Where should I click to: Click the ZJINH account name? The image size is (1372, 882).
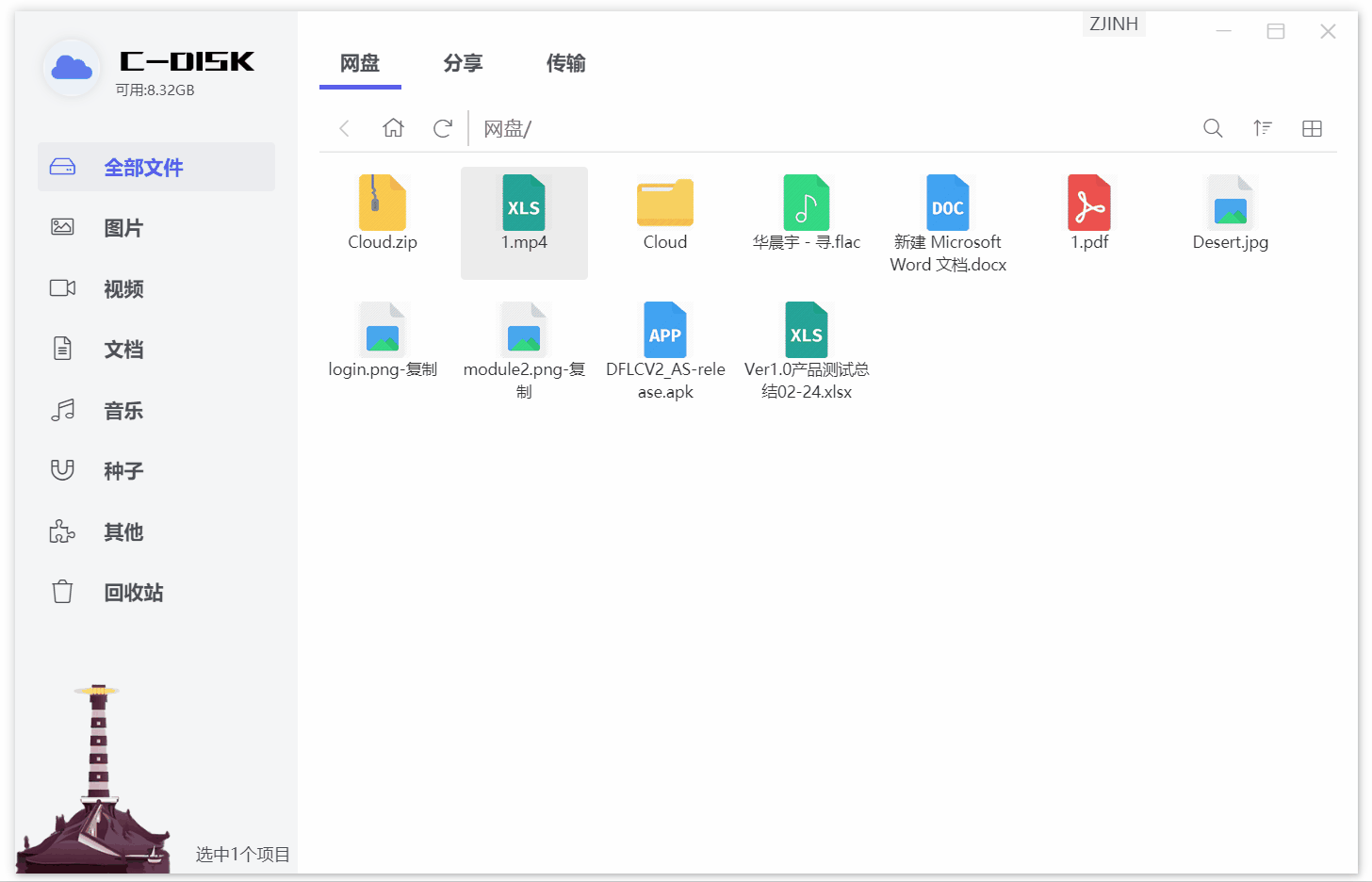pos(1114,24)
